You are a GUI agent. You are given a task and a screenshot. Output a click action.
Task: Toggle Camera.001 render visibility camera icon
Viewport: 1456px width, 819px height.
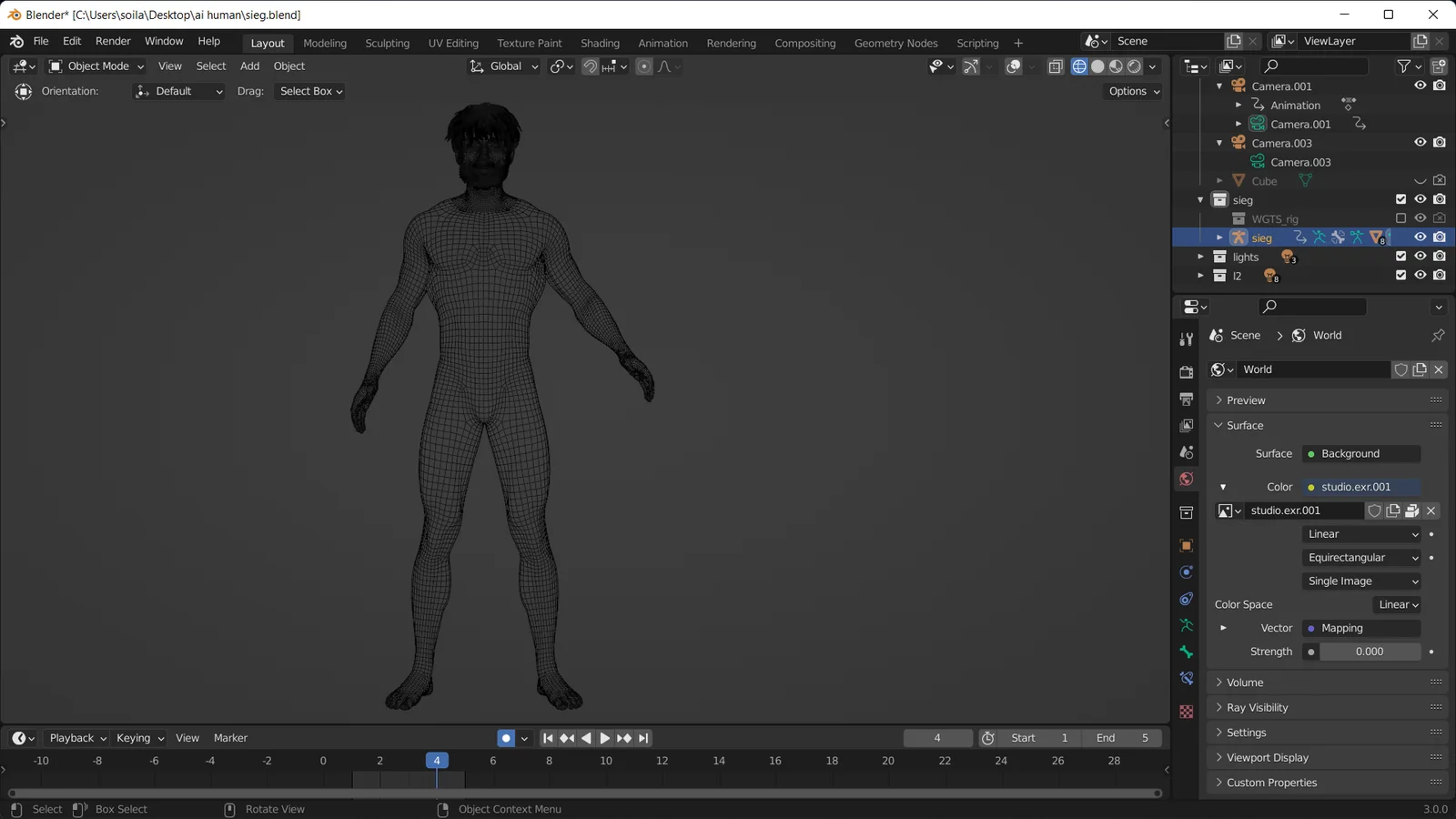(1440, 85)
